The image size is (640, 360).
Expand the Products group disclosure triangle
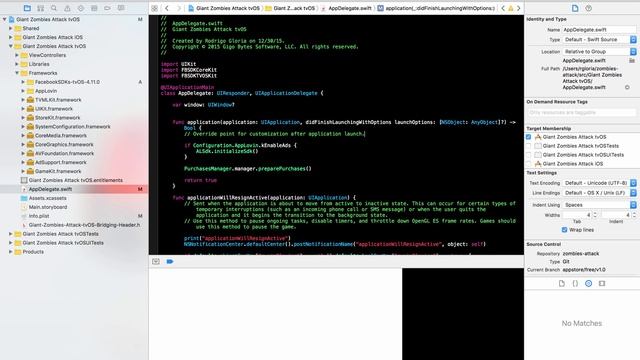pos(11,252)
